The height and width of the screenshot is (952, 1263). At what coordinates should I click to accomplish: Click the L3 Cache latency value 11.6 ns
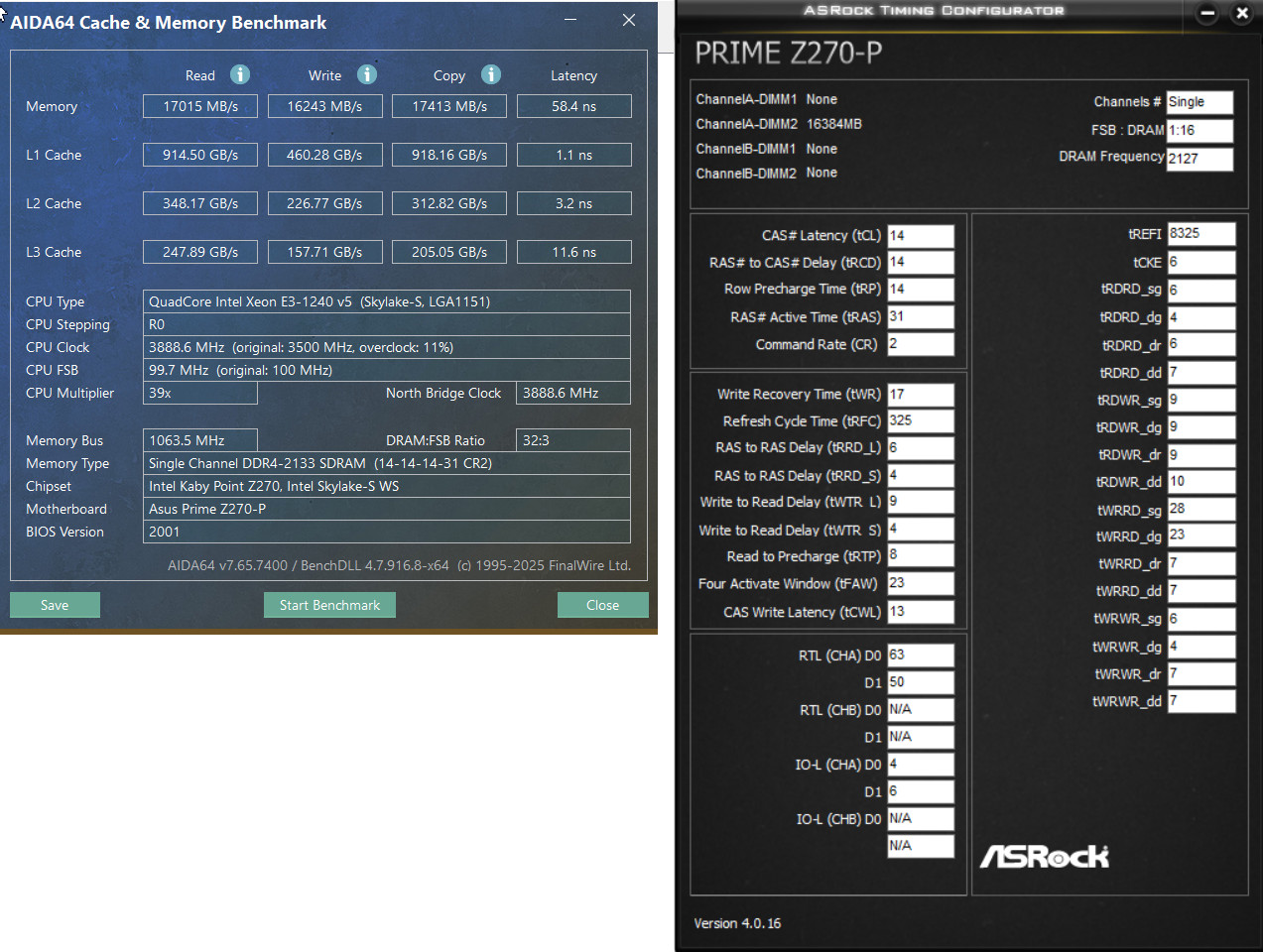(x=574, y=252)
